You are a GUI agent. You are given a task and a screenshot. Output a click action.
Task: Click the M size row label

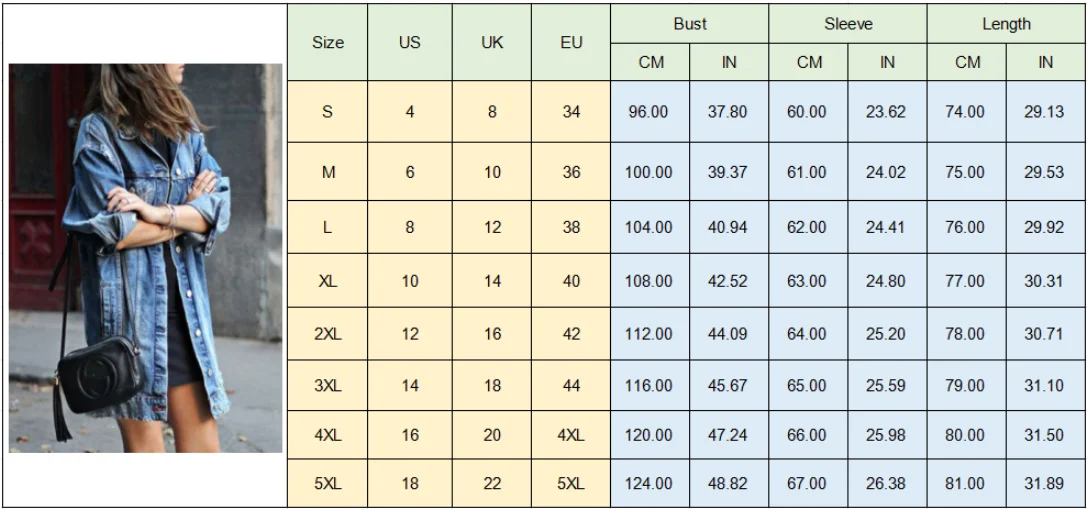pyautogui.click(x=328, y=172)
